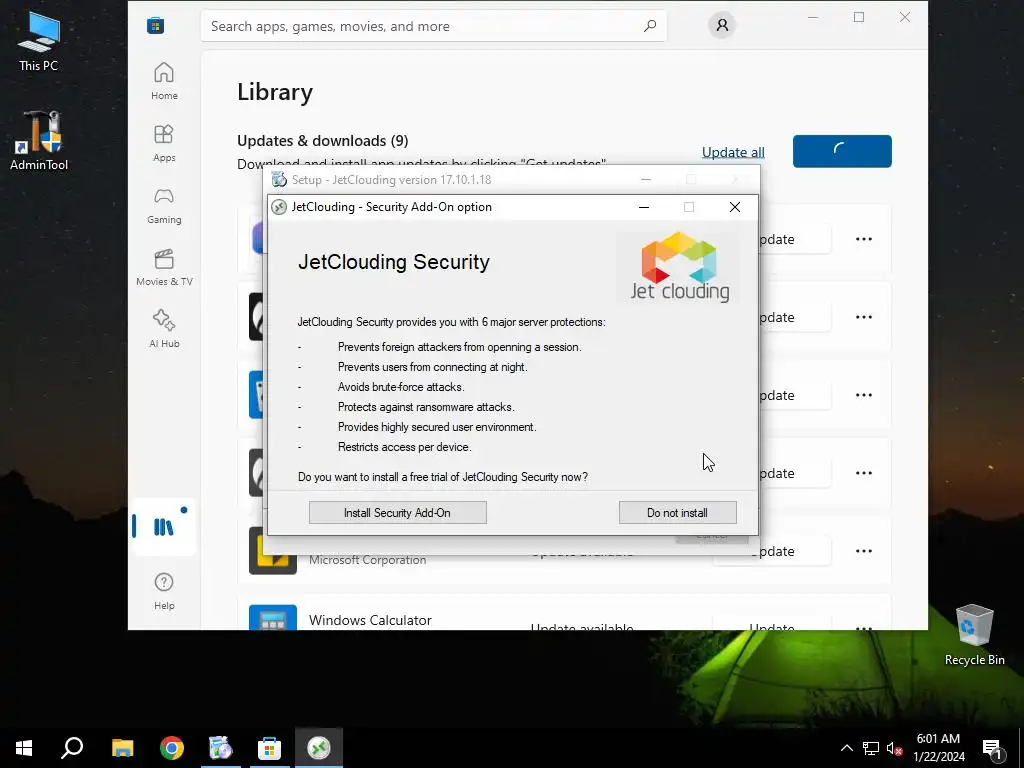The image size is (1024, 768).
Task: Click the Library page heading
Action: coord(275,92)
